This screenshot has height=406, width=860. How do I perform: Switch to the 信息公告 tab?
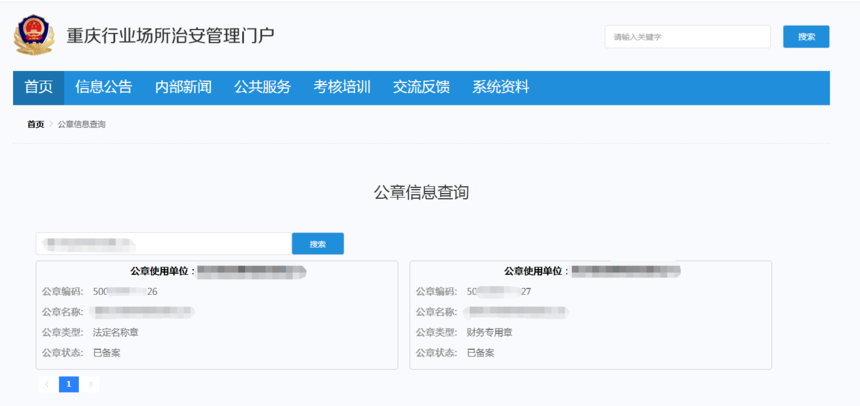(103, 87)
